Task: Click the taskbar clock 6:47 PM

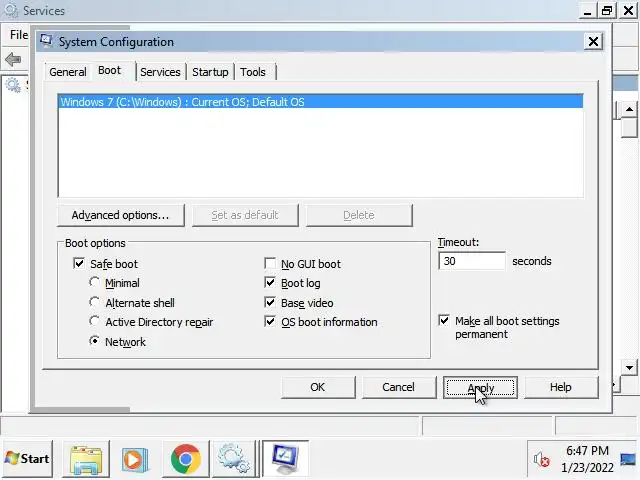Action: pos(587,451)
